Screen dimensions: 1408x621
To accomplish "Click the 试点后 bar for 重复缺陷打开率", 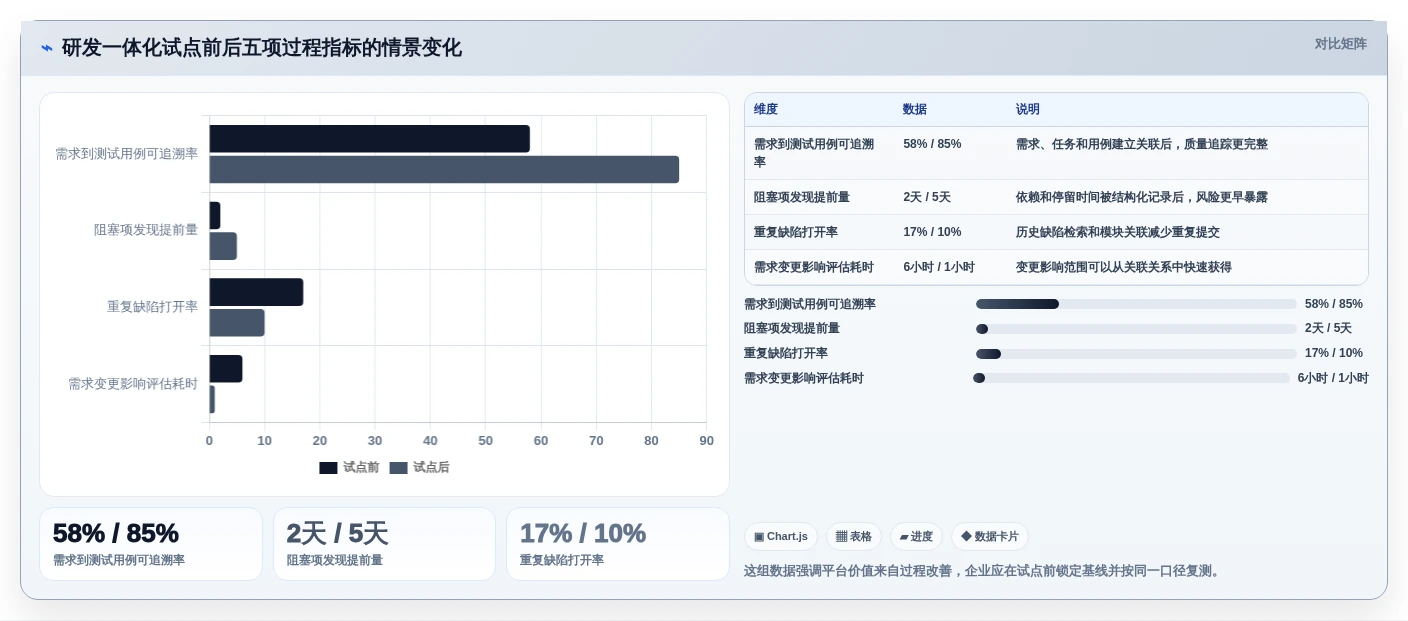I will [237, 323].
